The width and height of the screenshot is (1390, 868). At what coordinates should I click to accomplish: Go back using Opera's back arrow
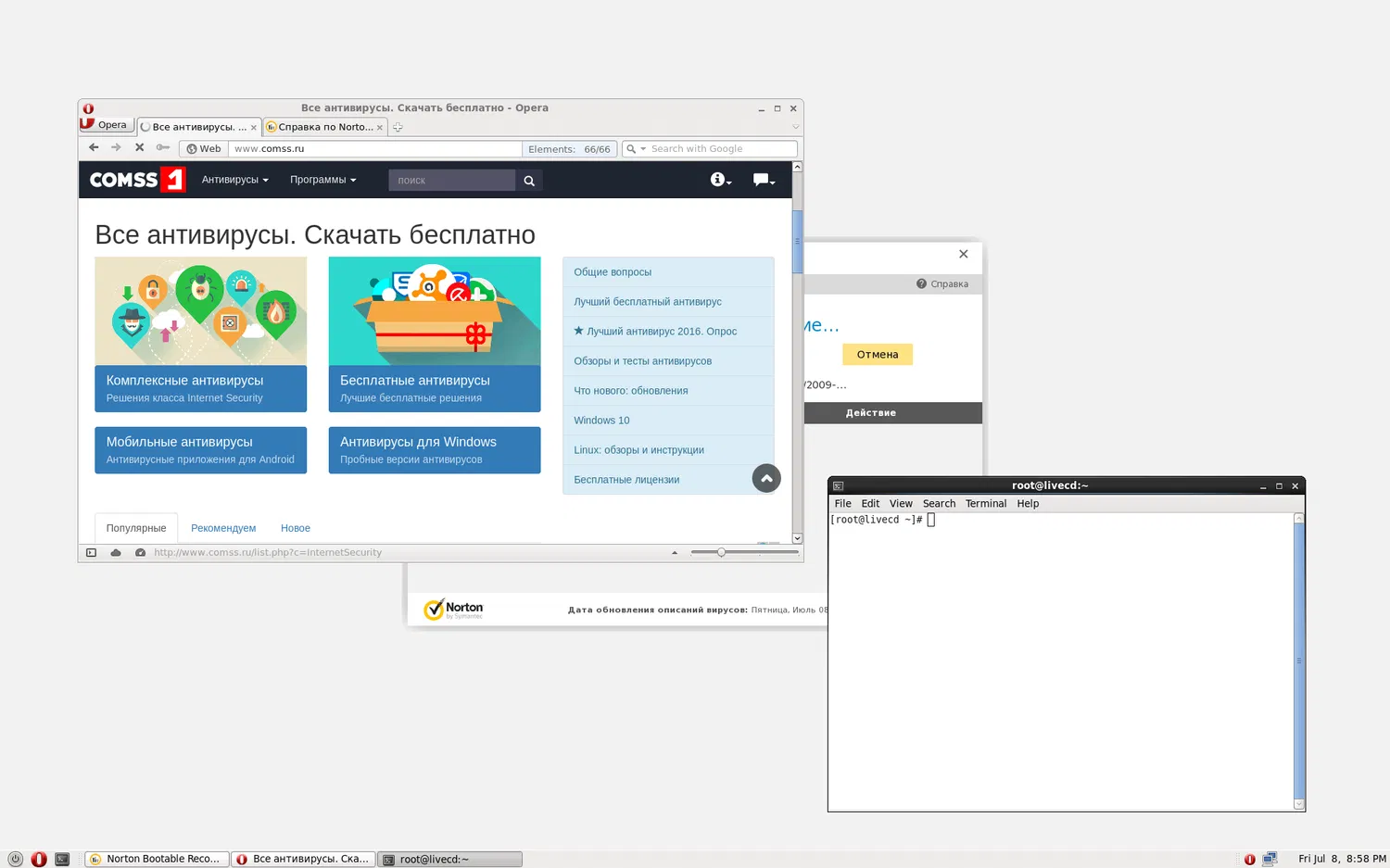coord(94,147)
